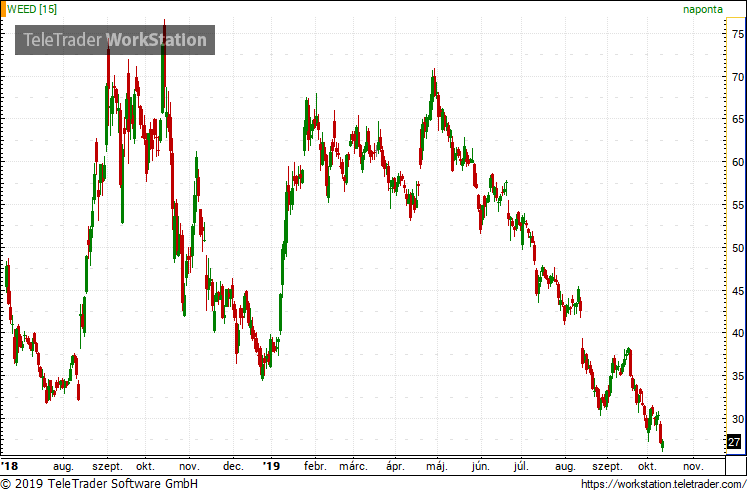
Task: Click the 2018 'aug.' time axis label
Action: [x=63, y=466]
